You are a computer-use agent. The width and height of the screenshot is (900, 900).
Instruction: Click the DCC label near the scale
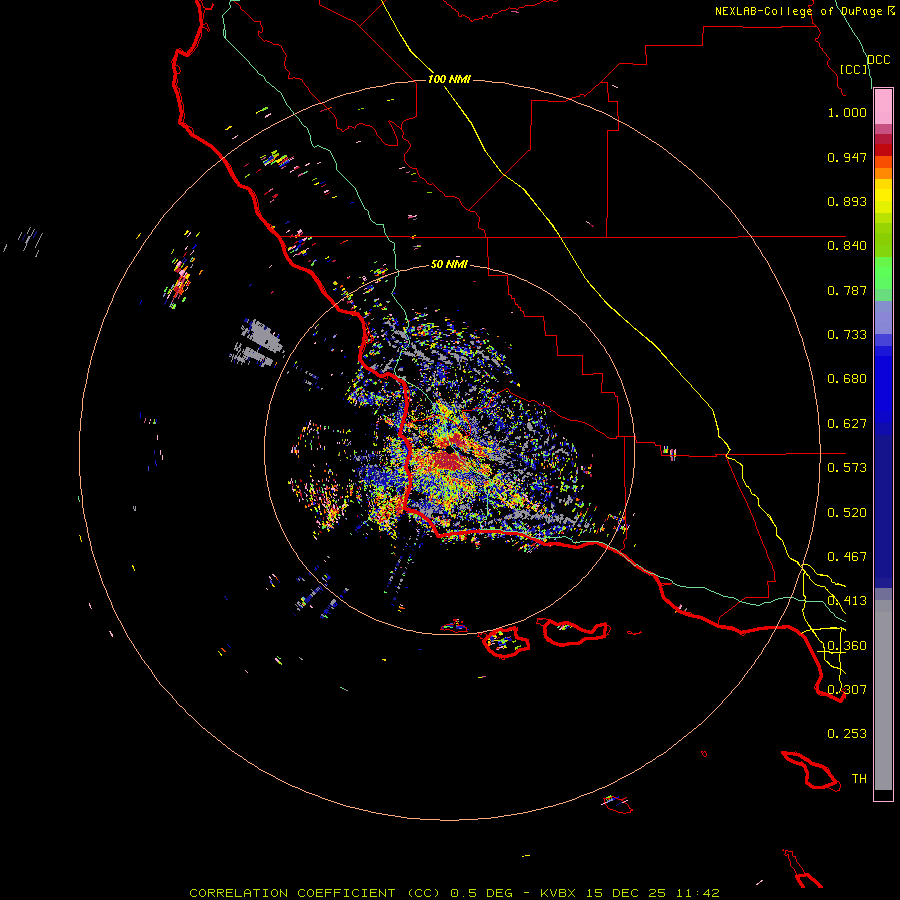click(x=879, y=60)
